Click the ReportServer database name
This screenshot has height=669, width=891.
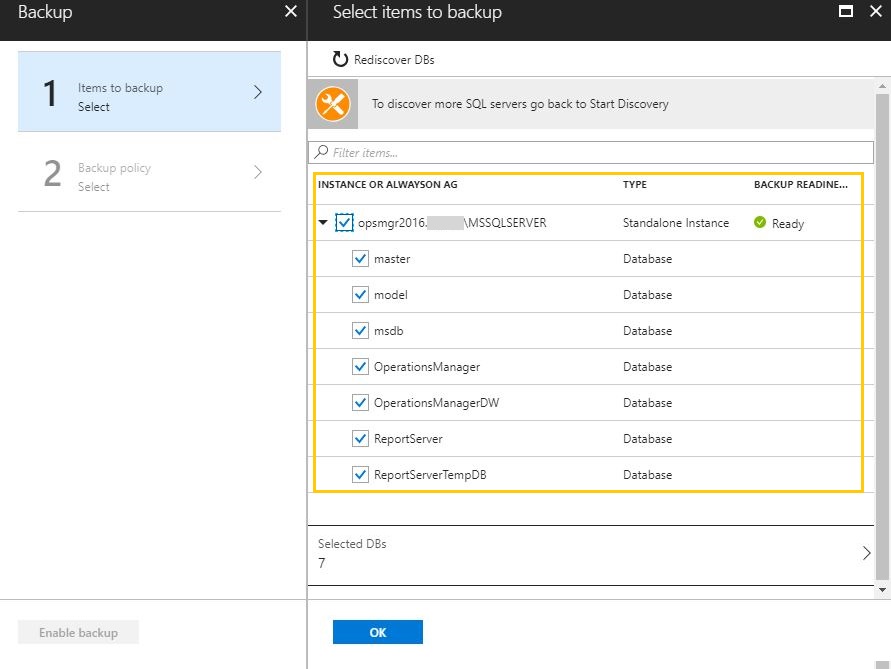pyautogui.click(x=408, y=439)
